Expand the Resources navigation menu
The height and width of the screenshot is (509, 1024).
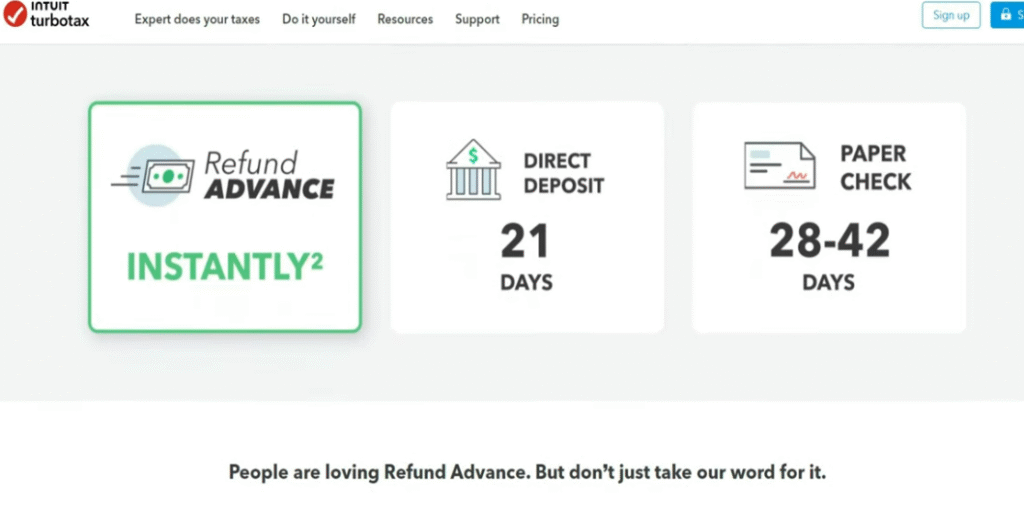[x=405, y=19]
